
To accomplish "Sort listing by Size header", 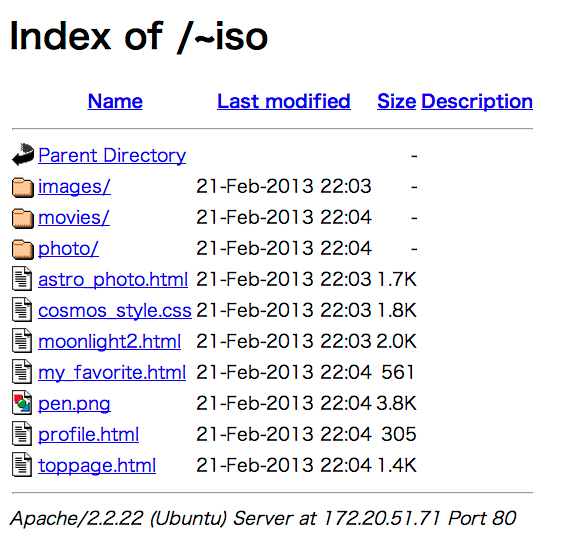I will (397, 101).
